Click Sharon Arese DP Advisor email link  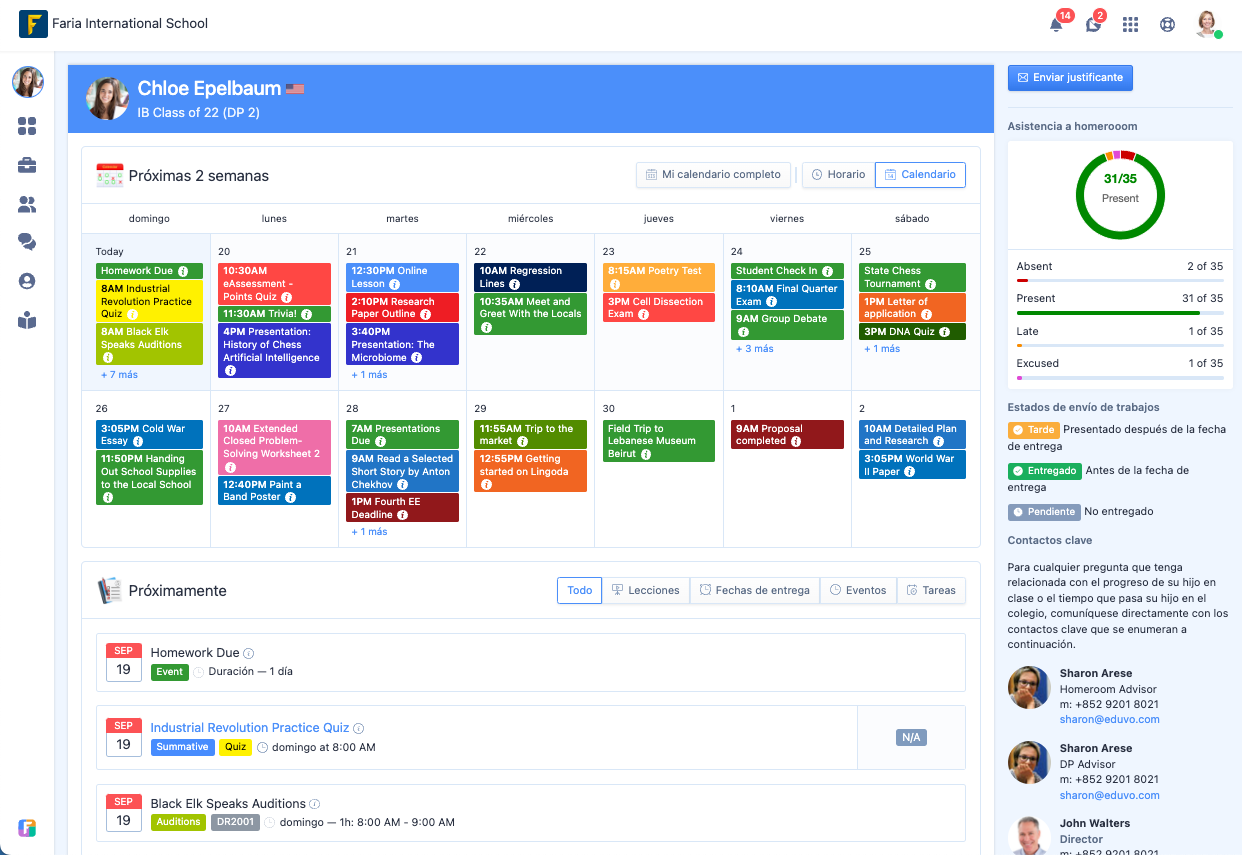(1110, 795)
